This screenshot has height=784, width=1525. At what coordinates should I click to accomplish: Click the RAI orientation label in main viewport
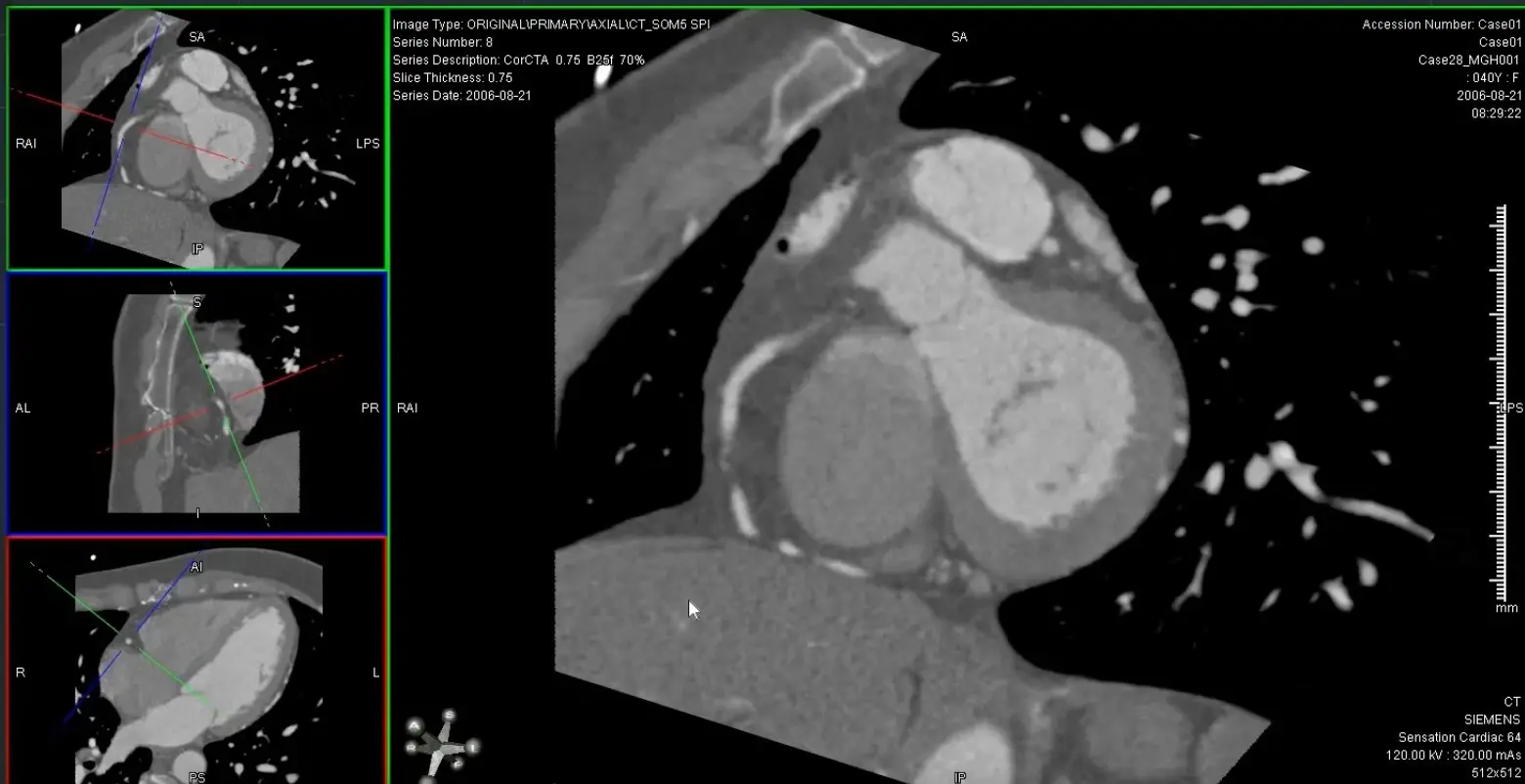tap(407, 408)
